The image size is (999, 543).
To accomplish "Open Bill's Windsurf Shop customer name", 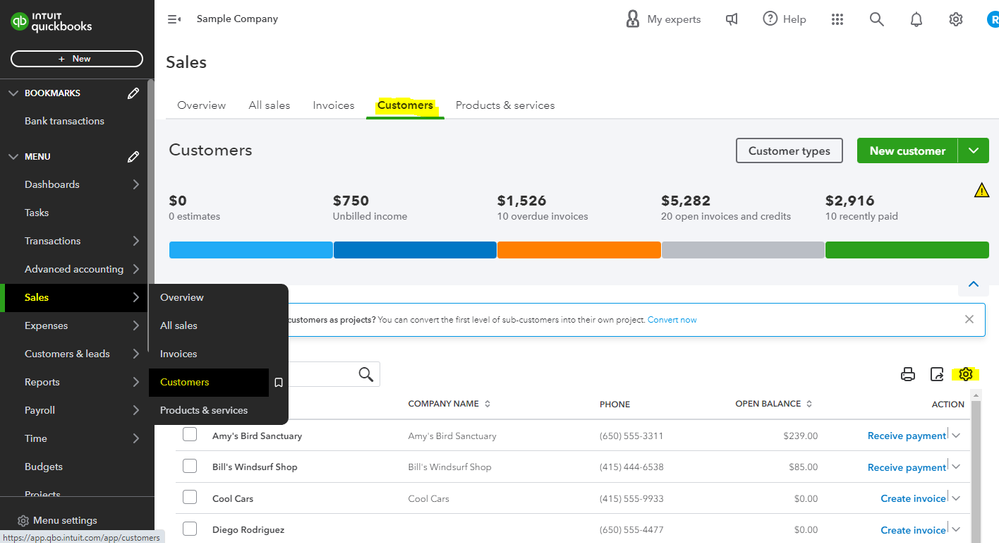I will (254, 467).
